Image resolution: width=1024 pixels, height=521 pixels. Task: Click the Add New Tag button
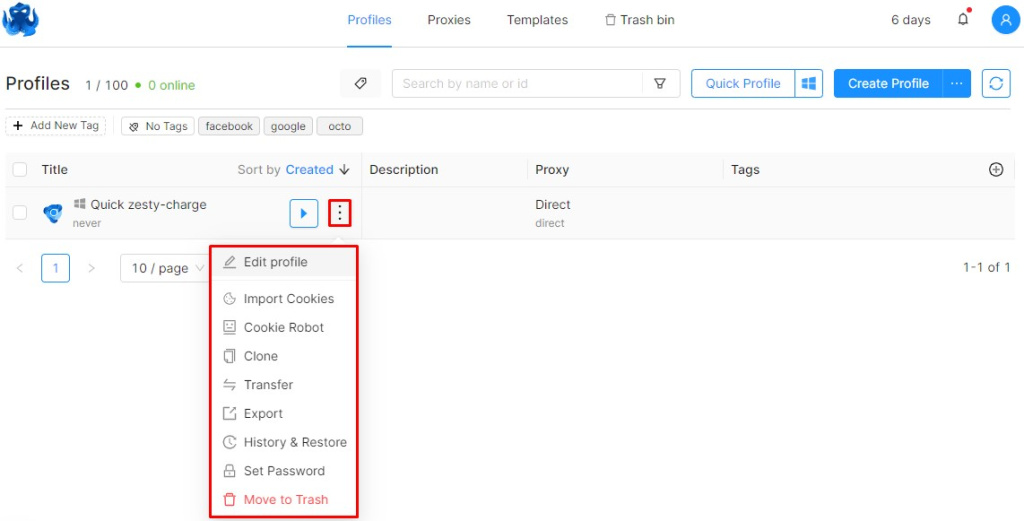56,125
